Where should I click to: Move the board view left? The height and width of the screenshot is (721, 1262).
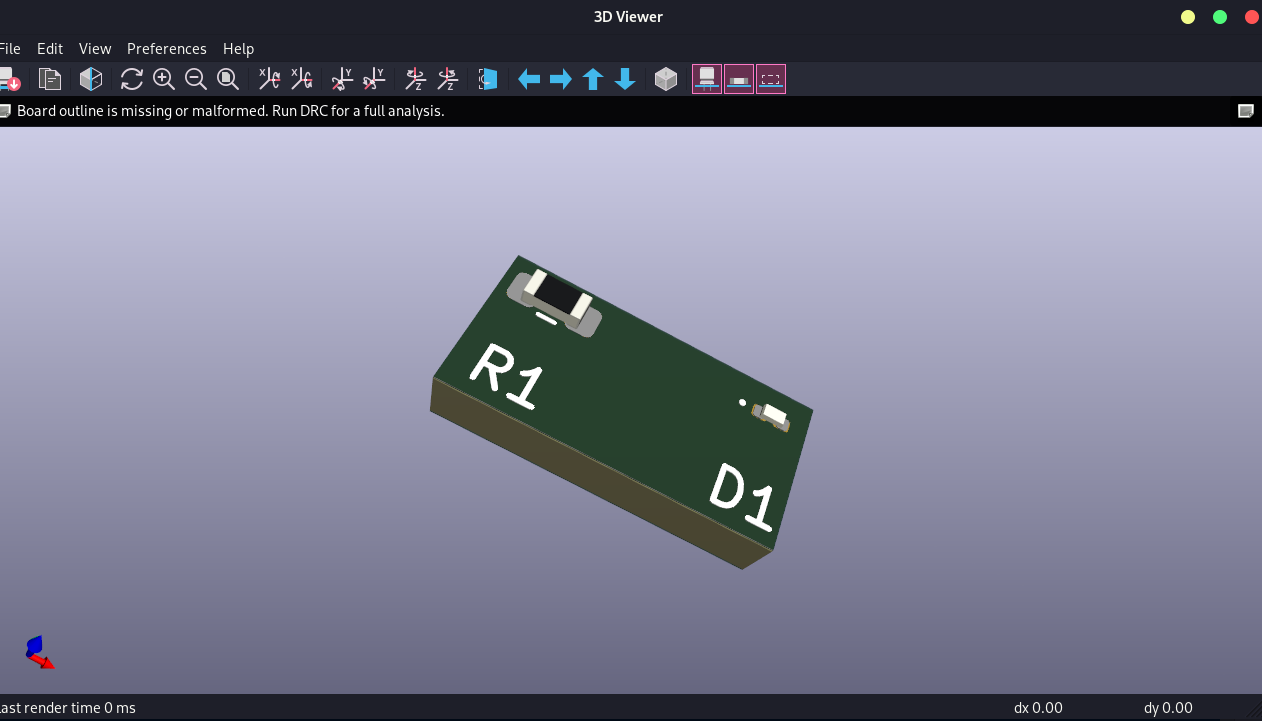[x=529, y=79]
